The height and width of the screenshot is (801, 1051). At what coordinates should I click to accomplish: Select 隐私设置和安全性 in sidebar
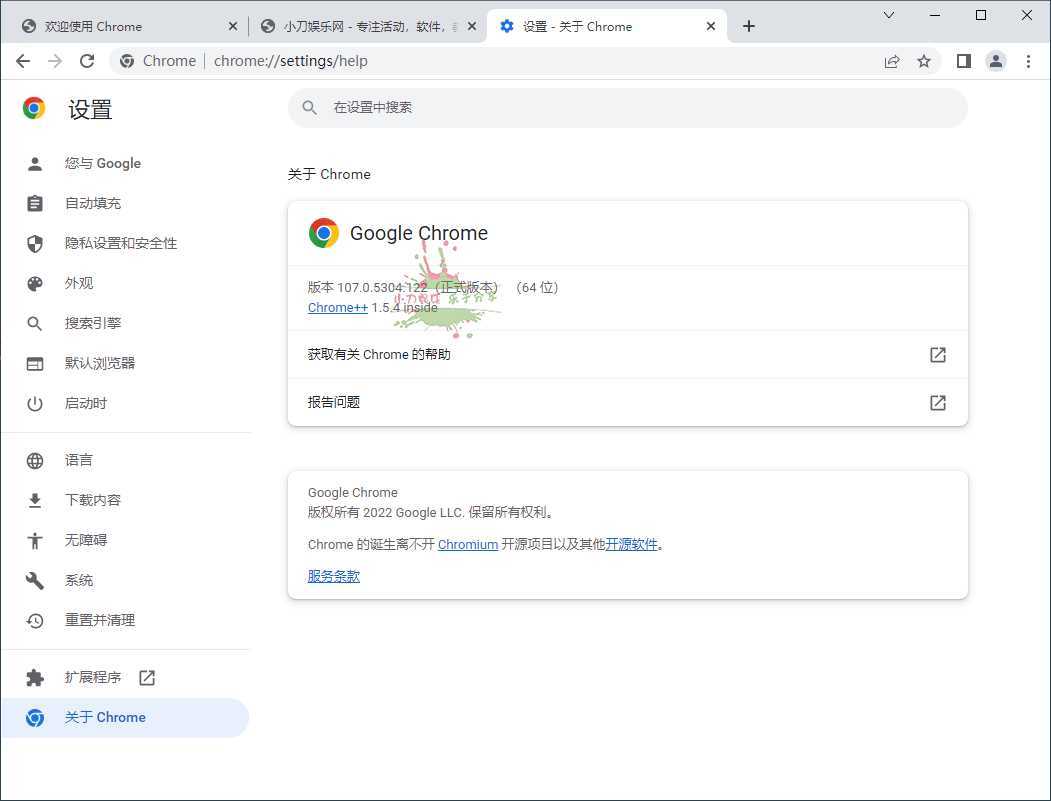point(120,243)
